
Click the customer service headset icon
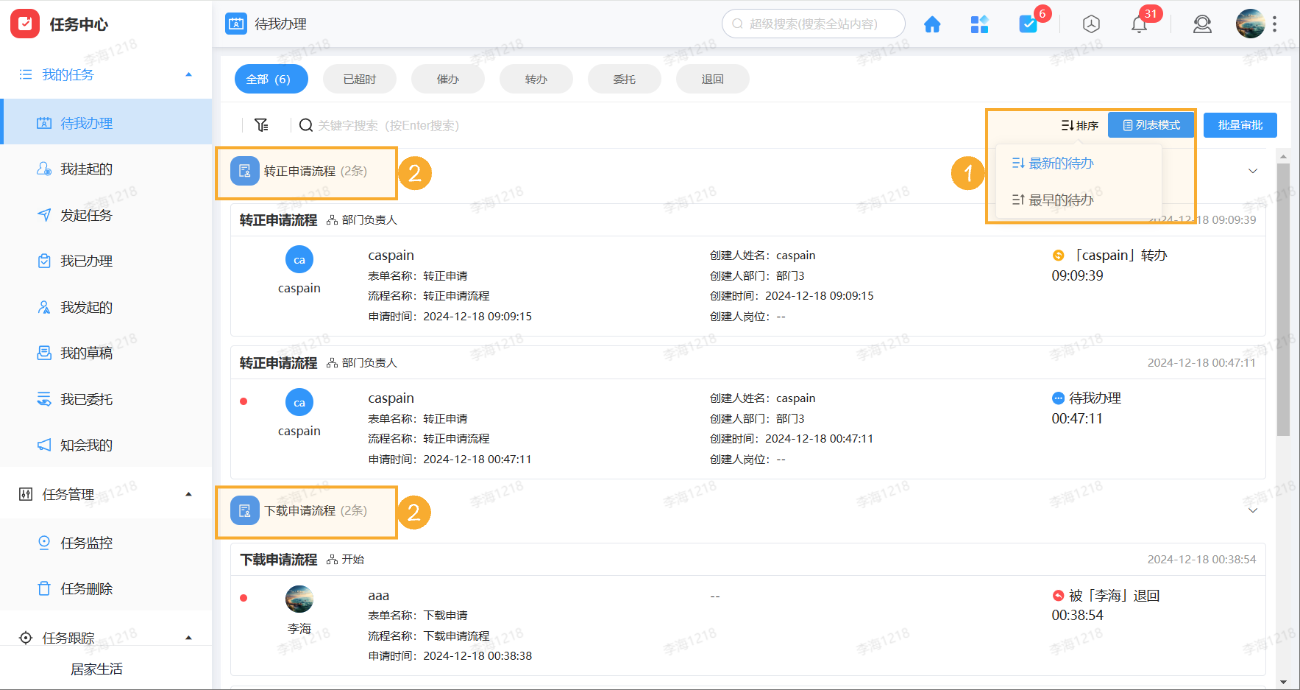(1202, 23)
